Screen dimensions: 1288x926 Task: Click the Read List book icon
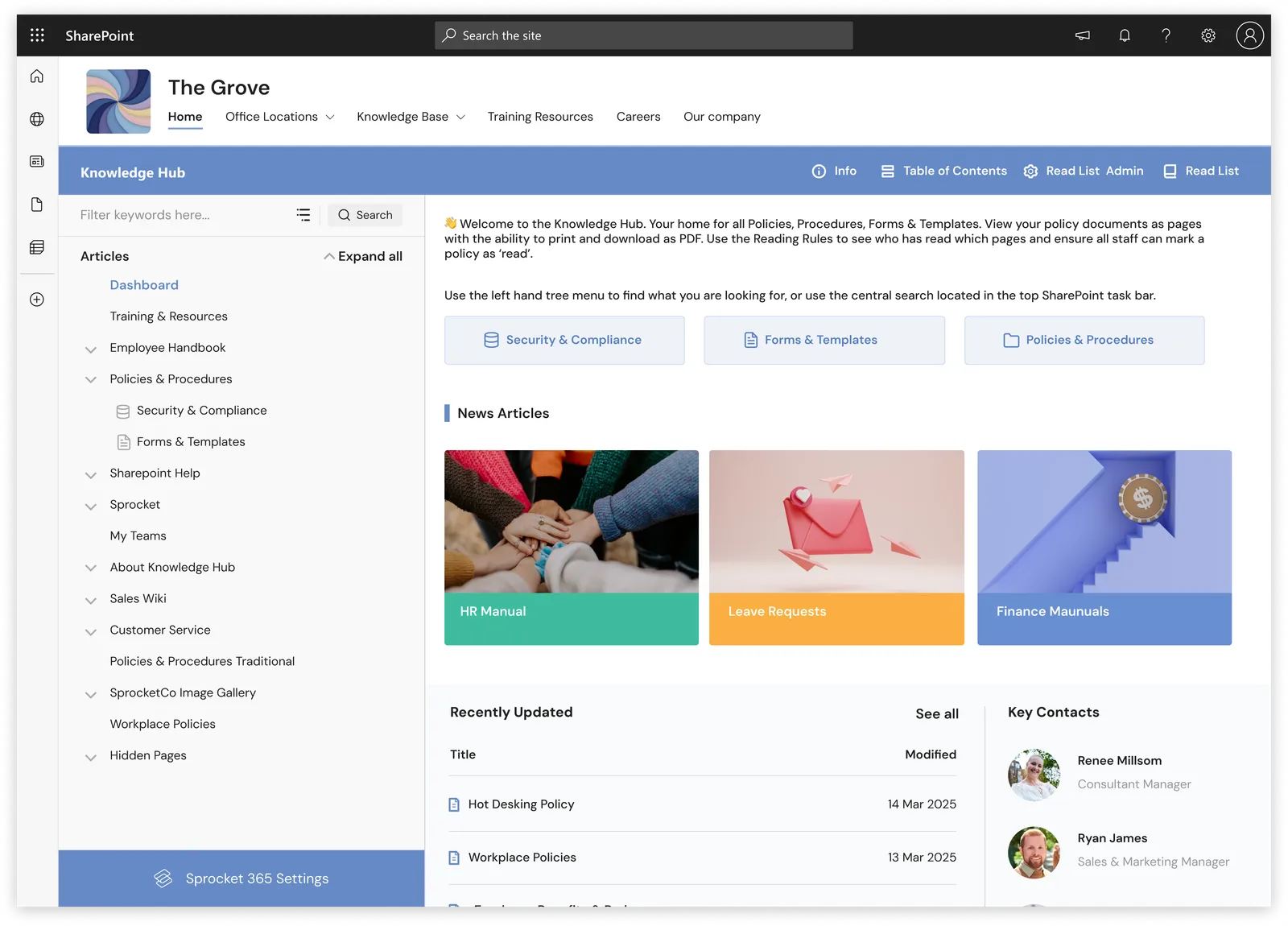tap(1170, 172)
